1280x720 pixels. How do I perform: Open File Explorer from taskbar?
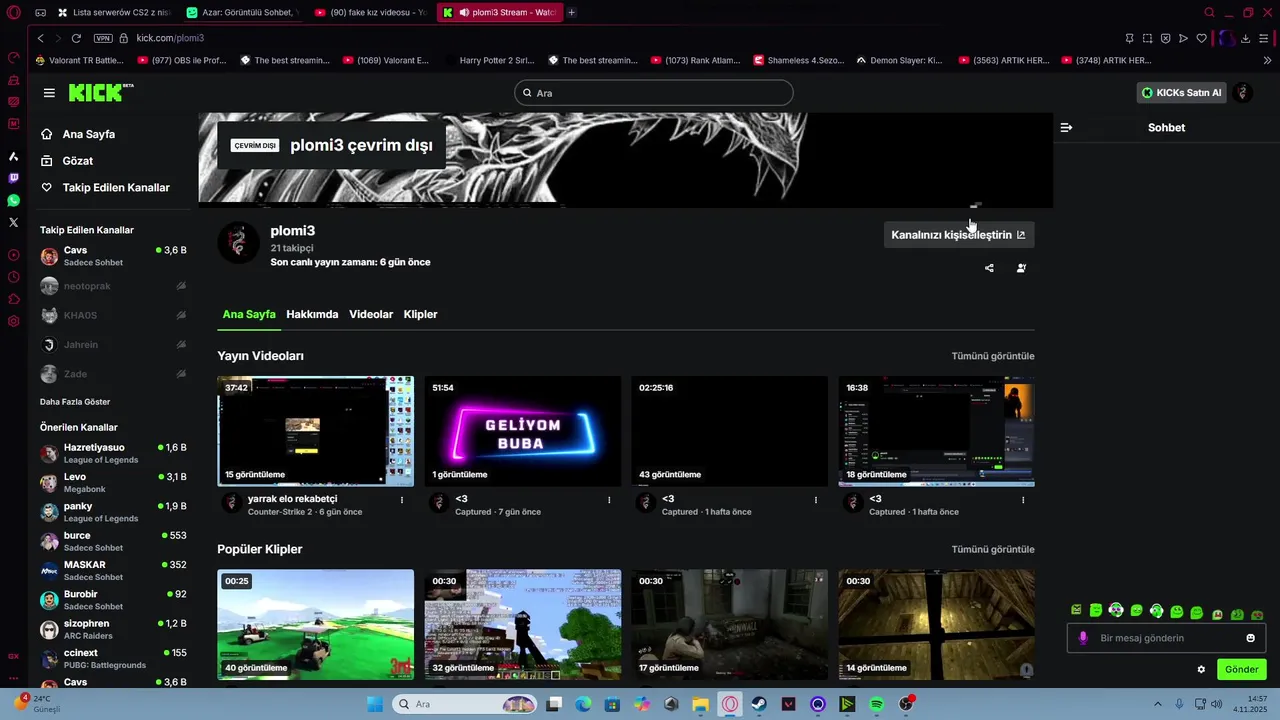pyautogui.click(x=701, y=704)
